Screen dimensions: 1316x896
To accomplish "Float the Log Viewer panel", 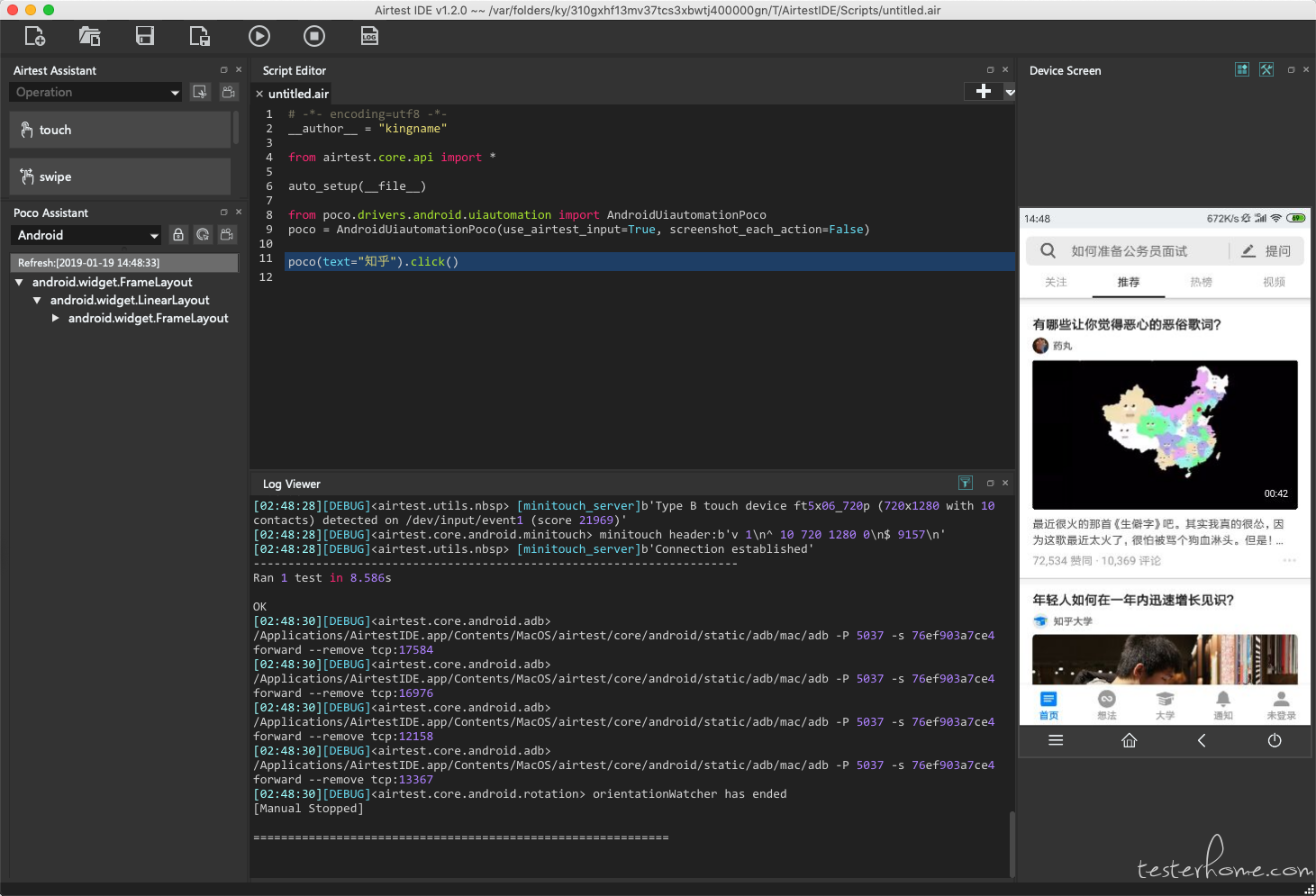I will (x=991, y=483).
